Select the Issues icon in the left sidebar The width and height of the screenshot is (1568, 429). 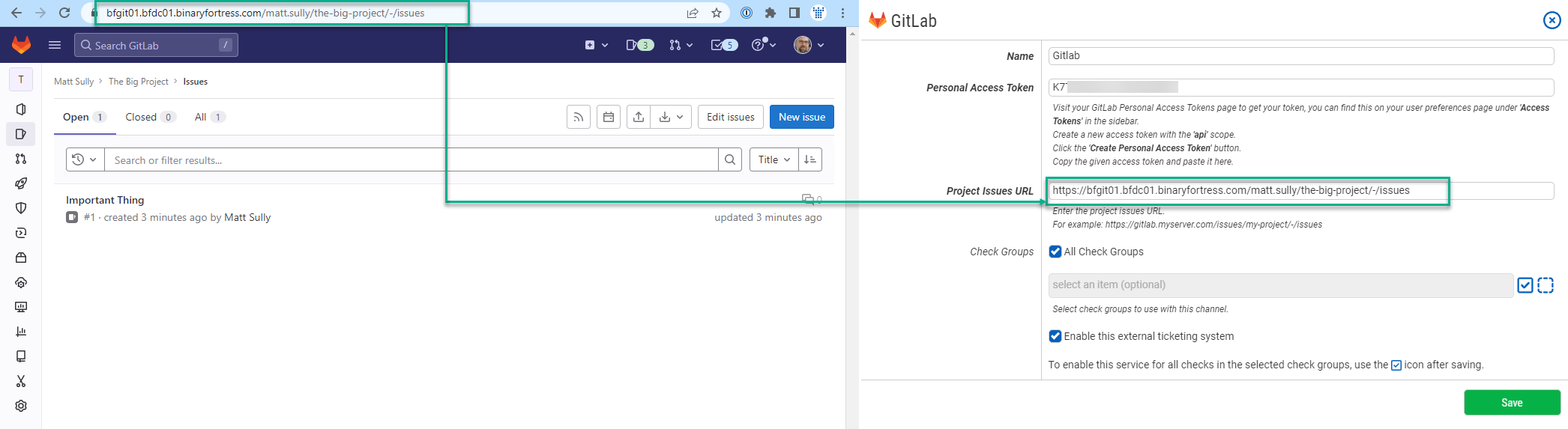21,134
